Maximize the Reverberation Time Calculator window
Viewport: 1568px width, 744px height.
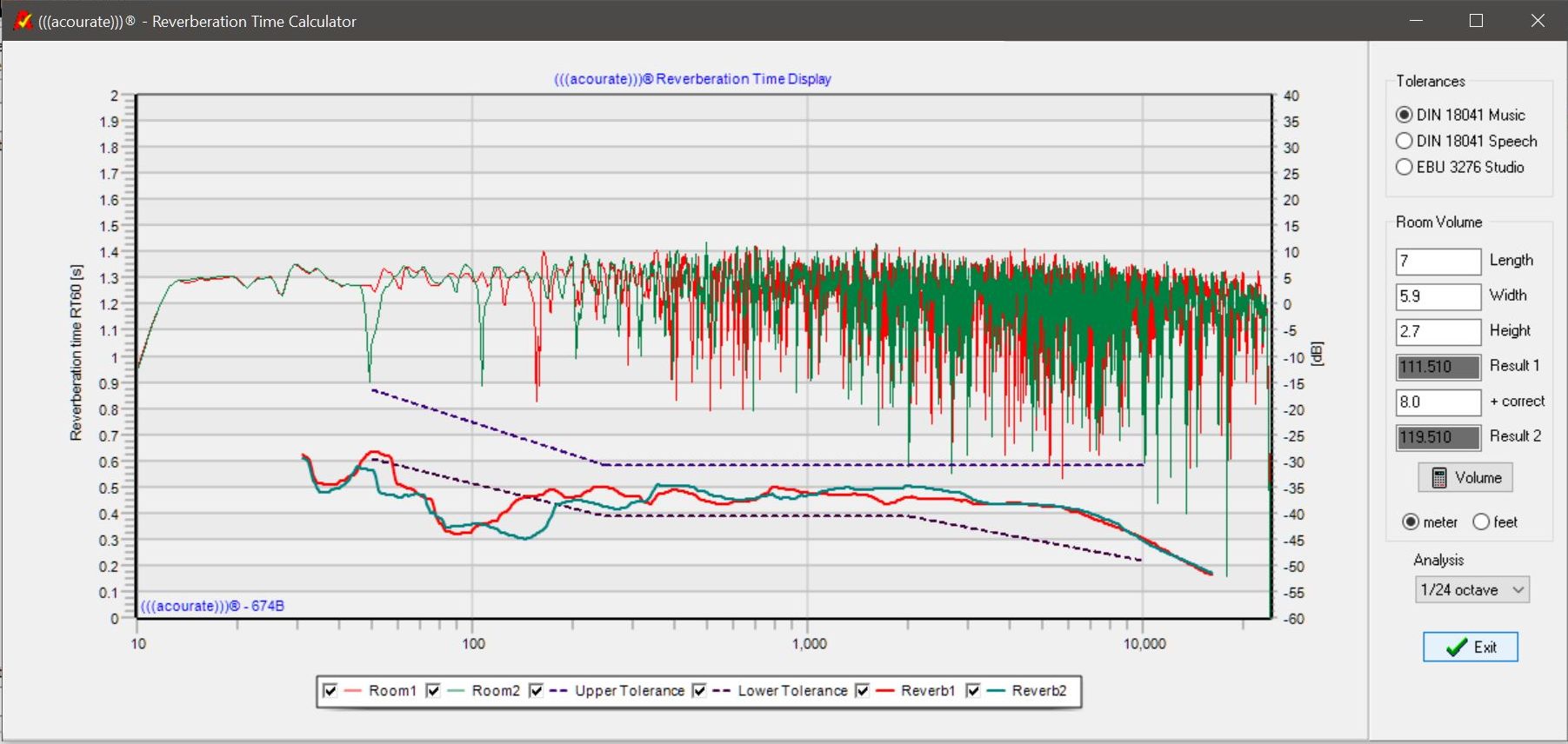(1476, 21)
